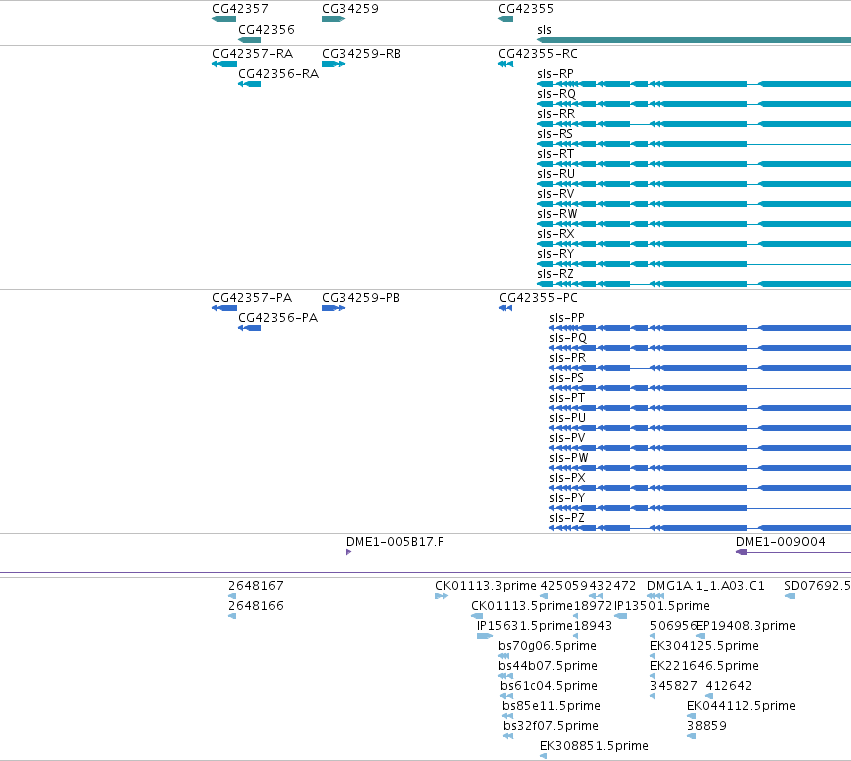
Task: Click the sls-RQ transcript label
Action: pos(556,94)
